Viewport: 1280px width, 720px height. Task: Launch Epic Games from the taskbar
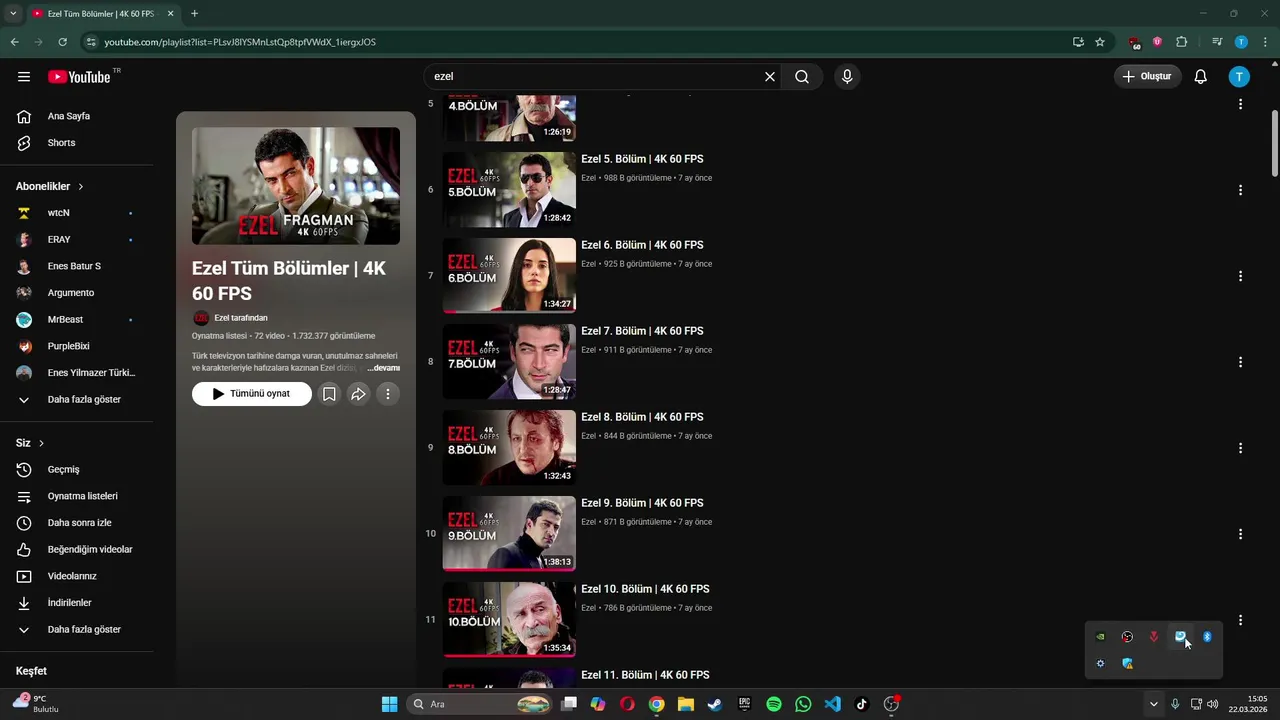[744, 704]
